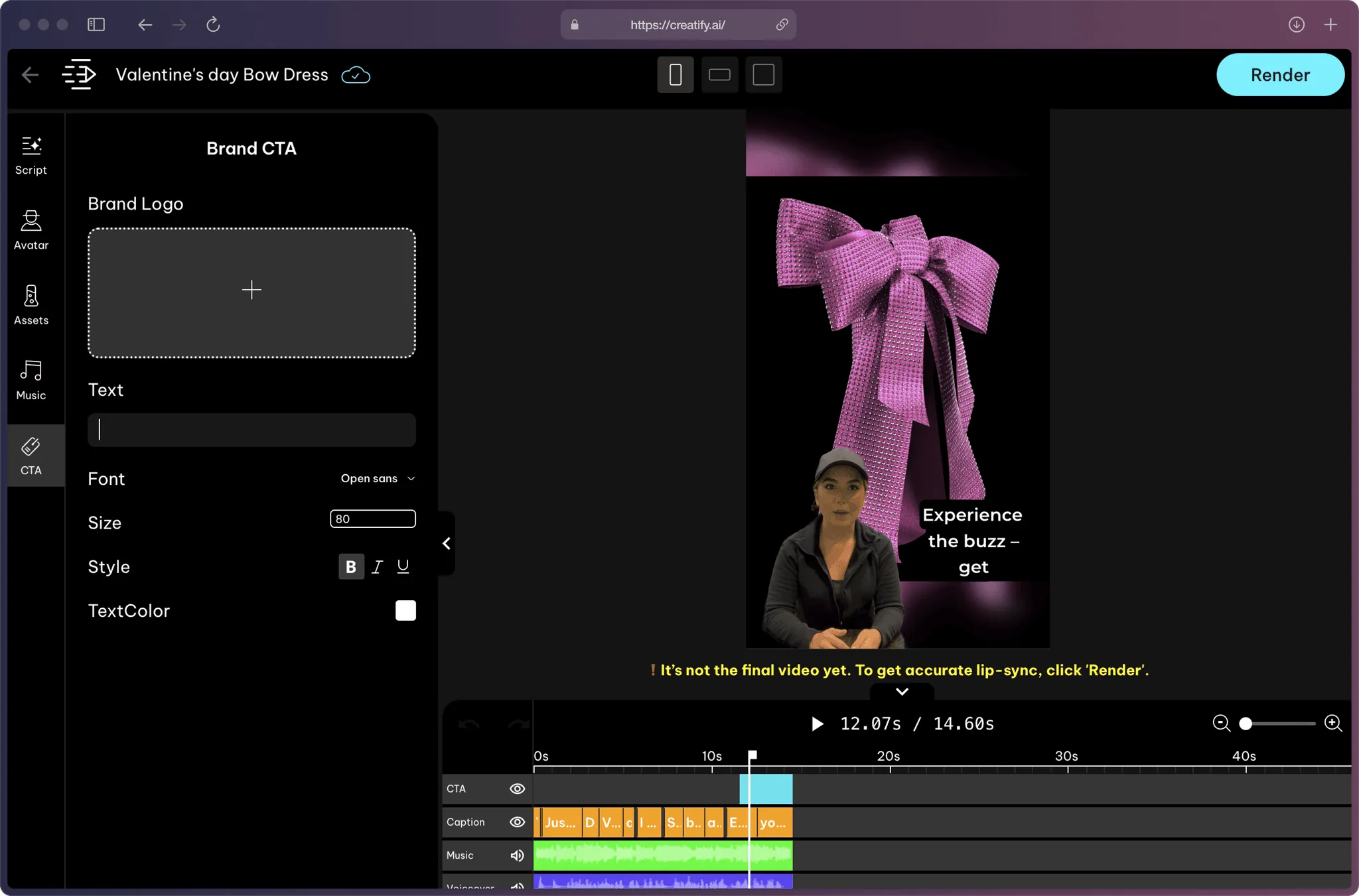This screenshot has height=896, width=1359.
Task: Toggle bold text style
Action: pyautogui.click(x=351, y=566)
